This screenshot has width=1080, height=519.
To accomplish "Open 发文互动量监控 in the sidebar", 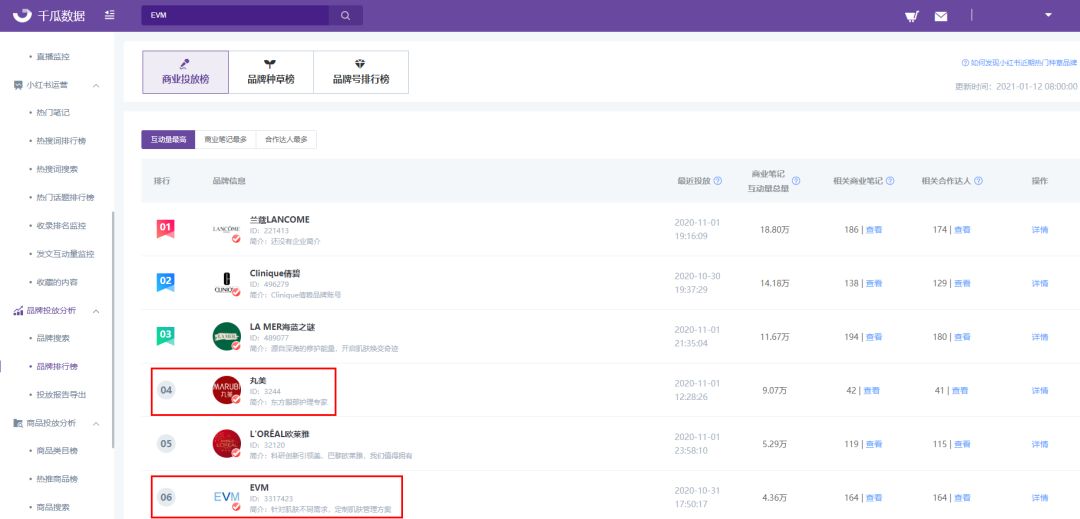I will tap(65, 254).
